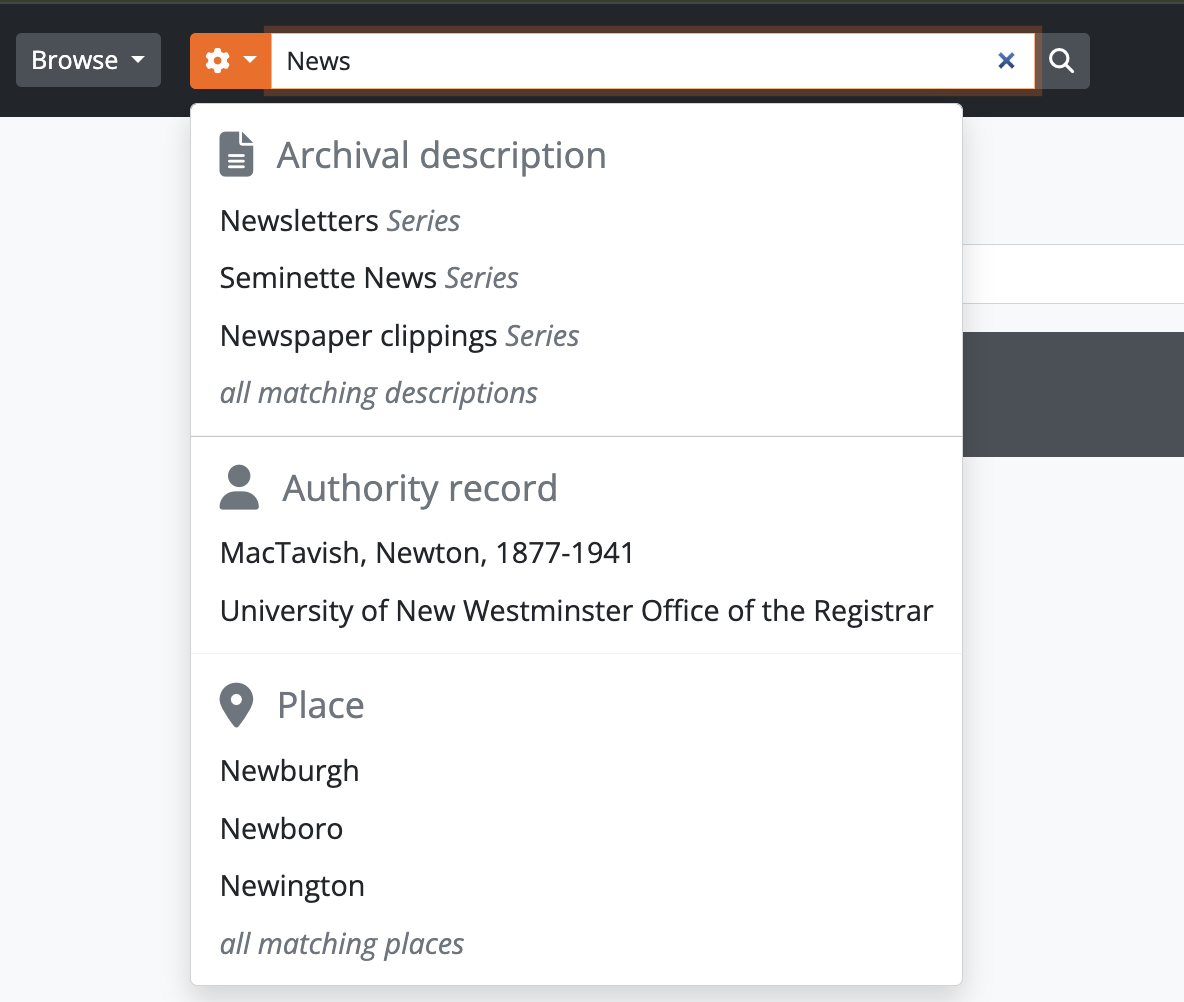
Task: Click the Archival description document icon
Action: (x=237, y=155)
